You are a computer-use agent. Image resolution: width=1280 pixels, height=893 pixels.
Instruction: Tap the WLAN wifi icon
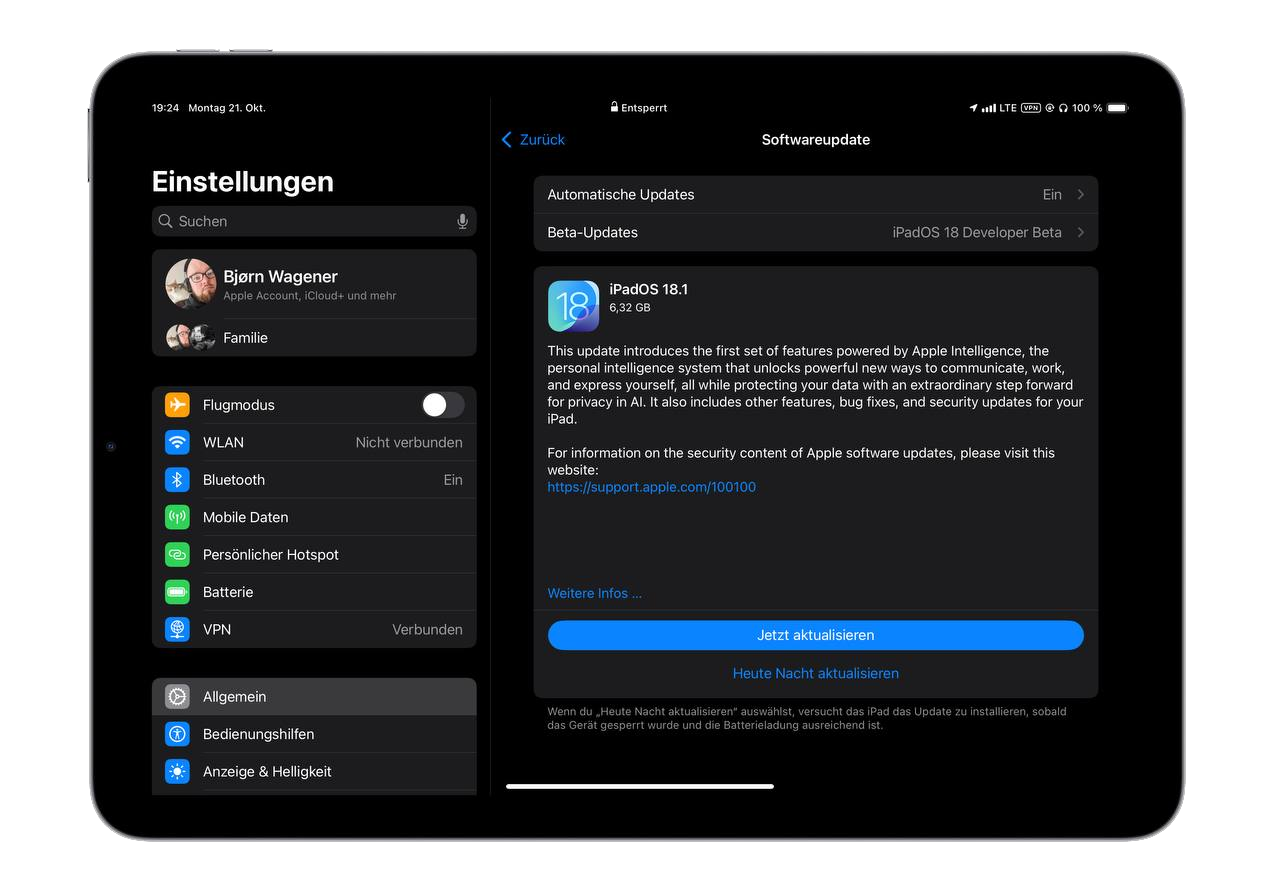point(177,442)
